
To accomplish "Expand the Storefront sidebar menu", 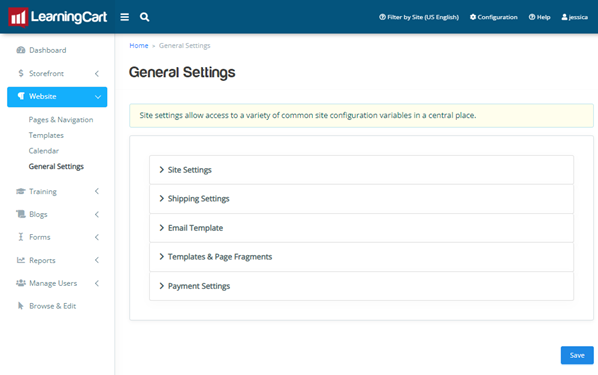I will coord(57,74).
